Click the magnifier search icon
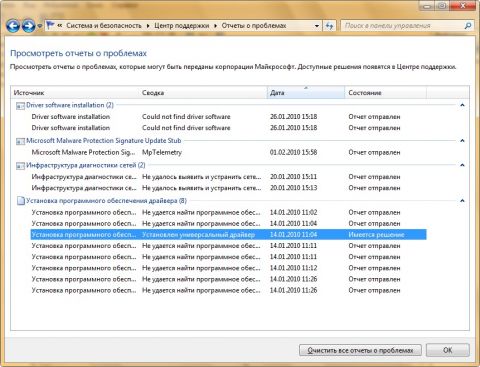This screenshot has height=367, width=480. [x=468, y=26]
